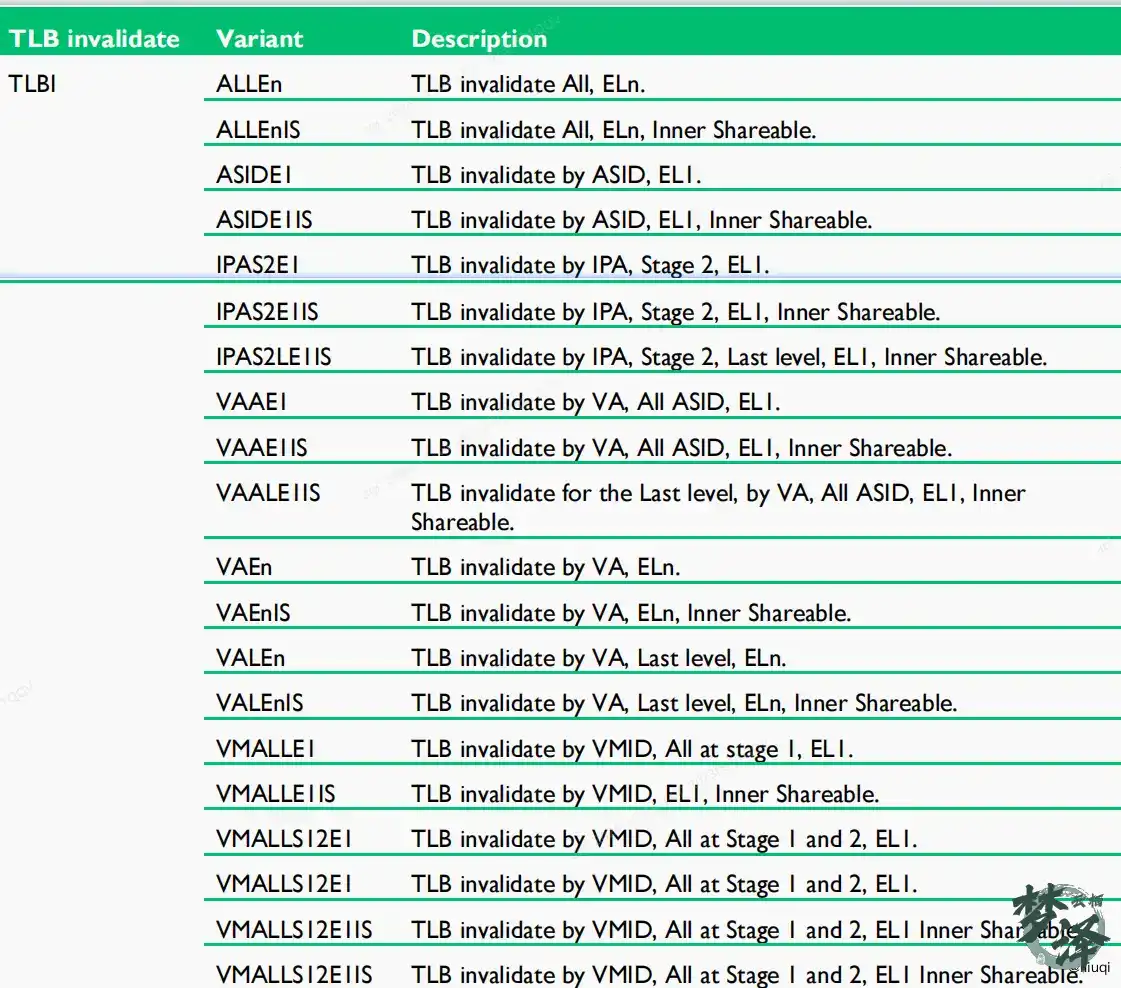Click the "TLB invalidate" column header

tap(94, 39)
